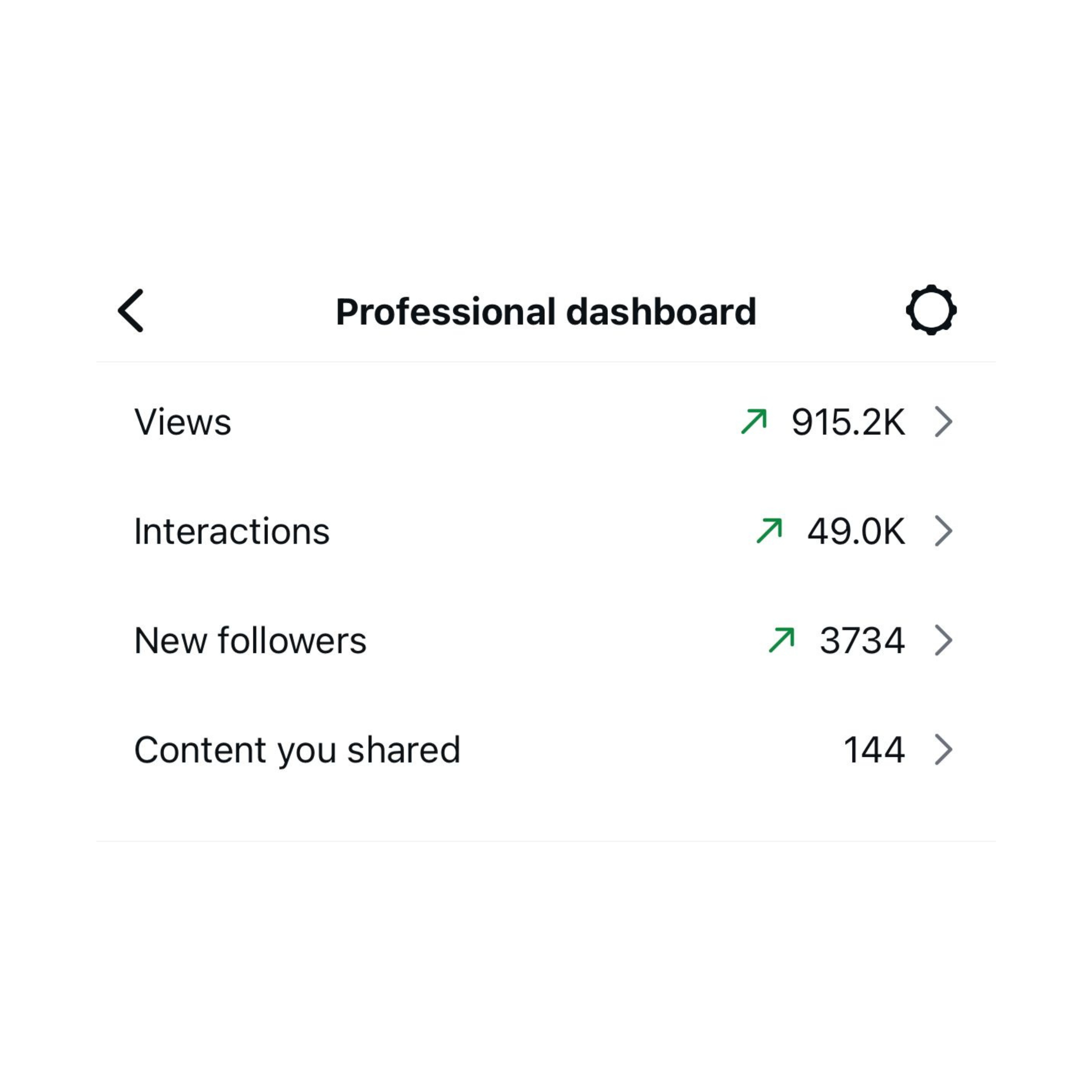Open dashboard settings via the gear icon
Screen dimensions: 1092x1092
click(931, 310)
